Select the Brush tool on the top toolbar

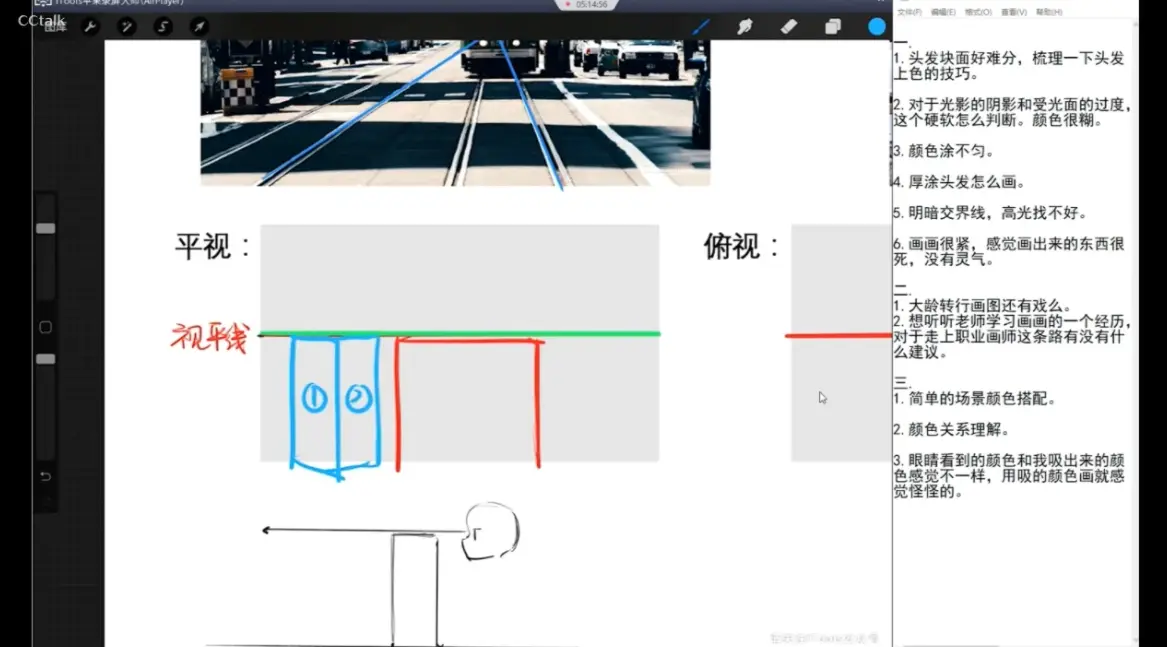[700, 27]
